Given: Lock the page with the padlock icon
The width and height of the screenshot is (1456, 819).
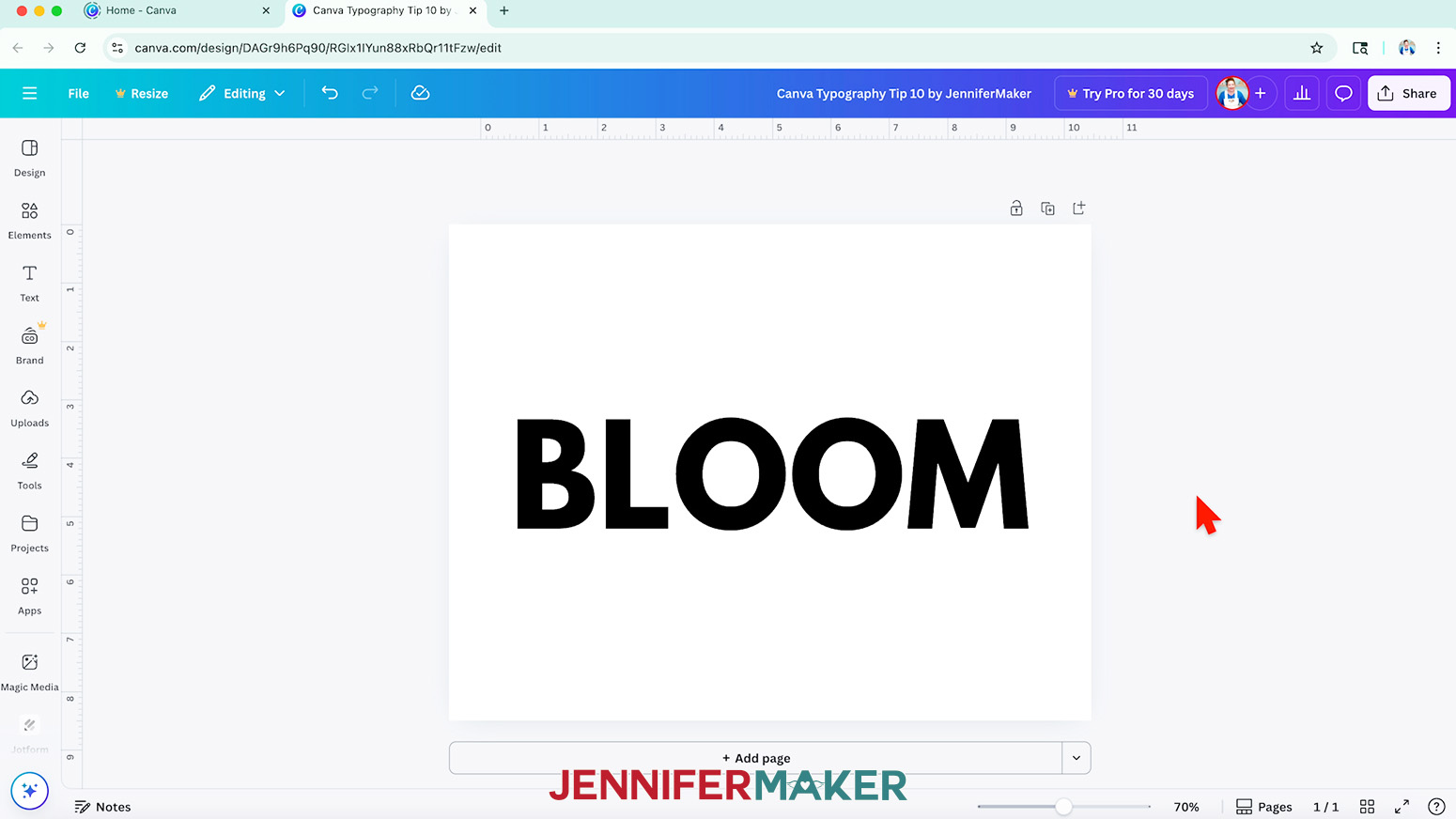Looking at the screenshot, I should click(1016, 209).
